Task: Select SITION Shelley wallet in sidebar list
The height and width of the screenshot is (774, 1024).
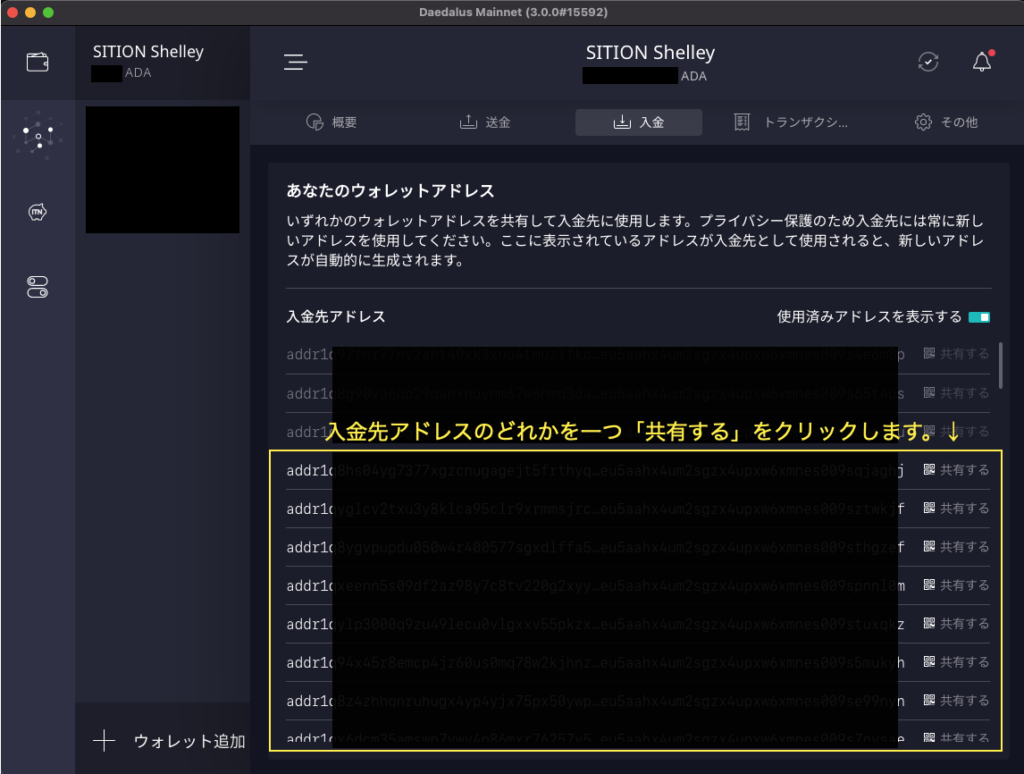Action: [x=162, y=62]
